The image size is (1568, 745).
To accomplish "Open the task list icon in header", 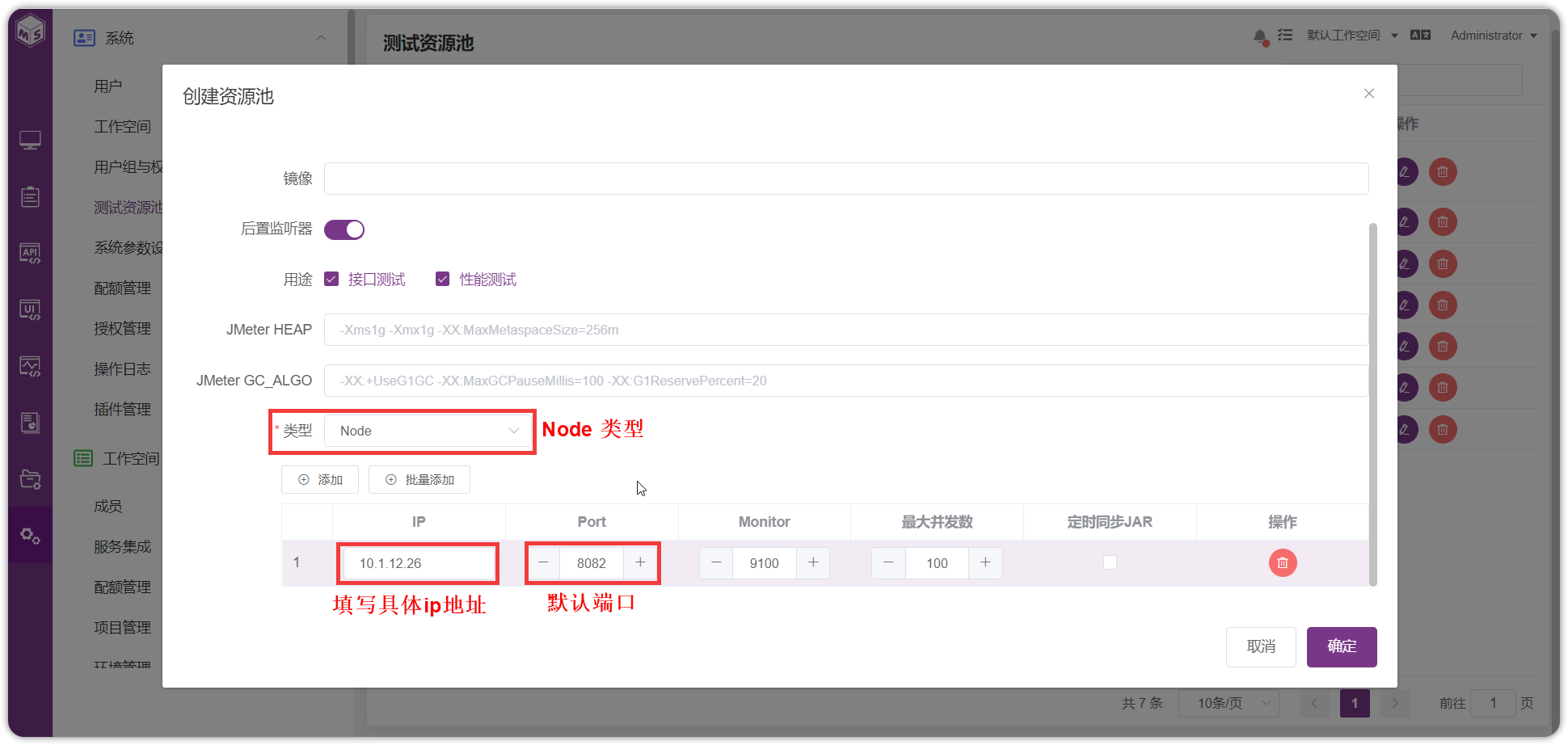I will pyautogui.click(x=1285, y=35).
